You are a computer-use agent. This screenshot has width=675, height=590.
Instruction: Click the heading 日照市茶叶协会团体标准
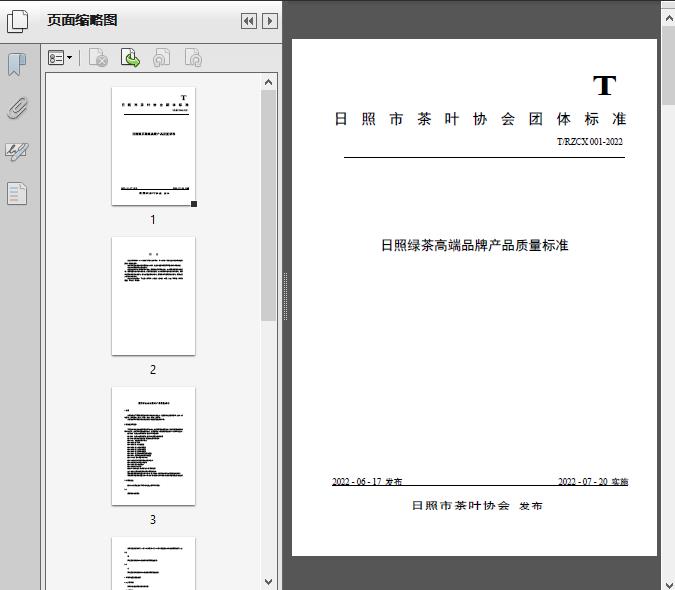click(480, 119)
